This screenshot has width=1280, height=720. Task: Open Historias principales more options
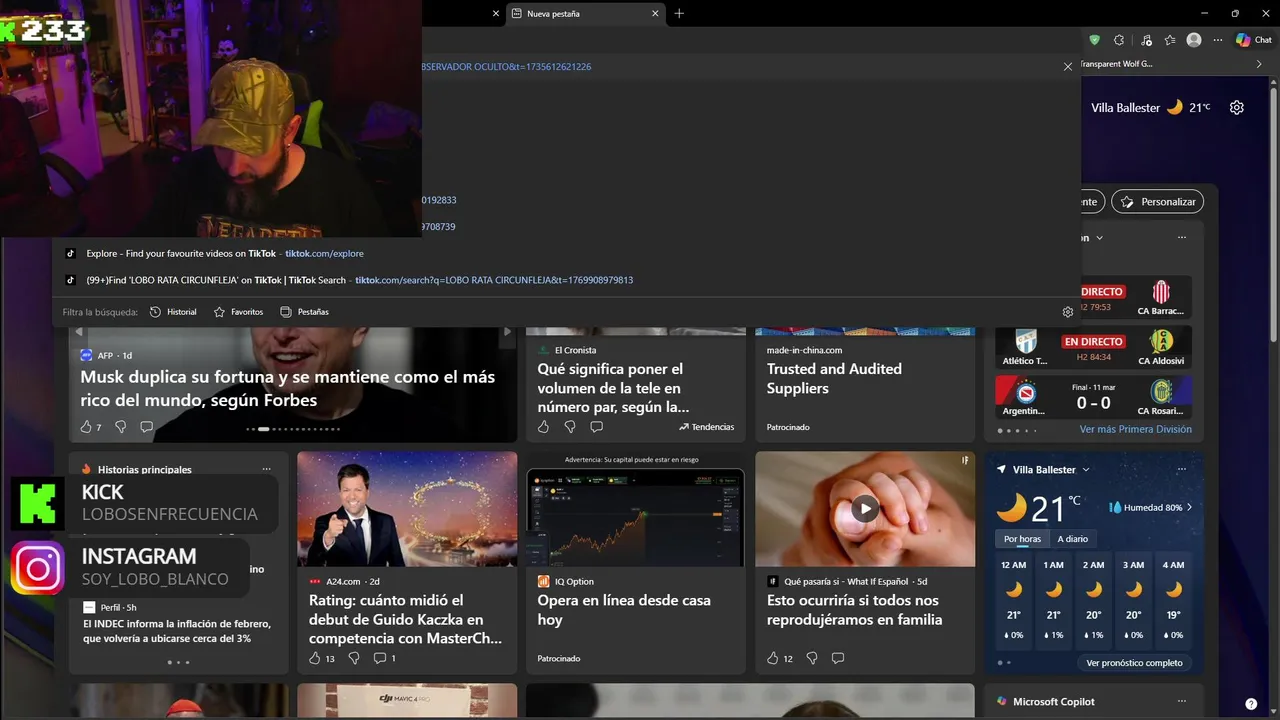(x=266, y=469)
